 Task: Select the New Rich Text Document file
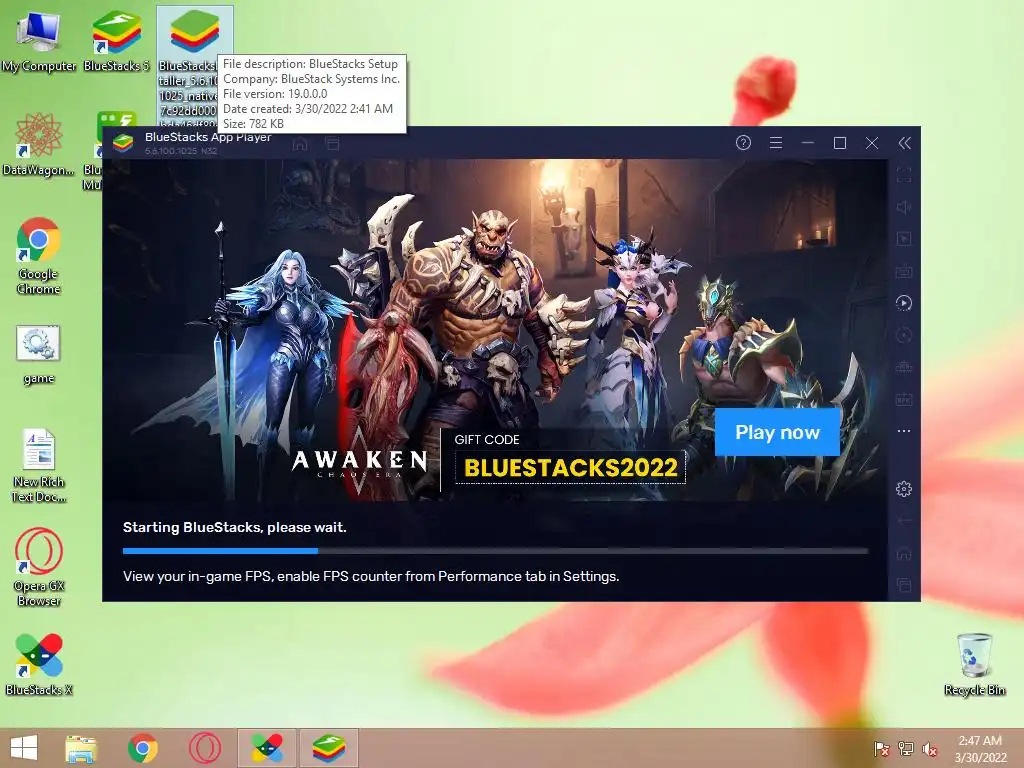(39, 466)
